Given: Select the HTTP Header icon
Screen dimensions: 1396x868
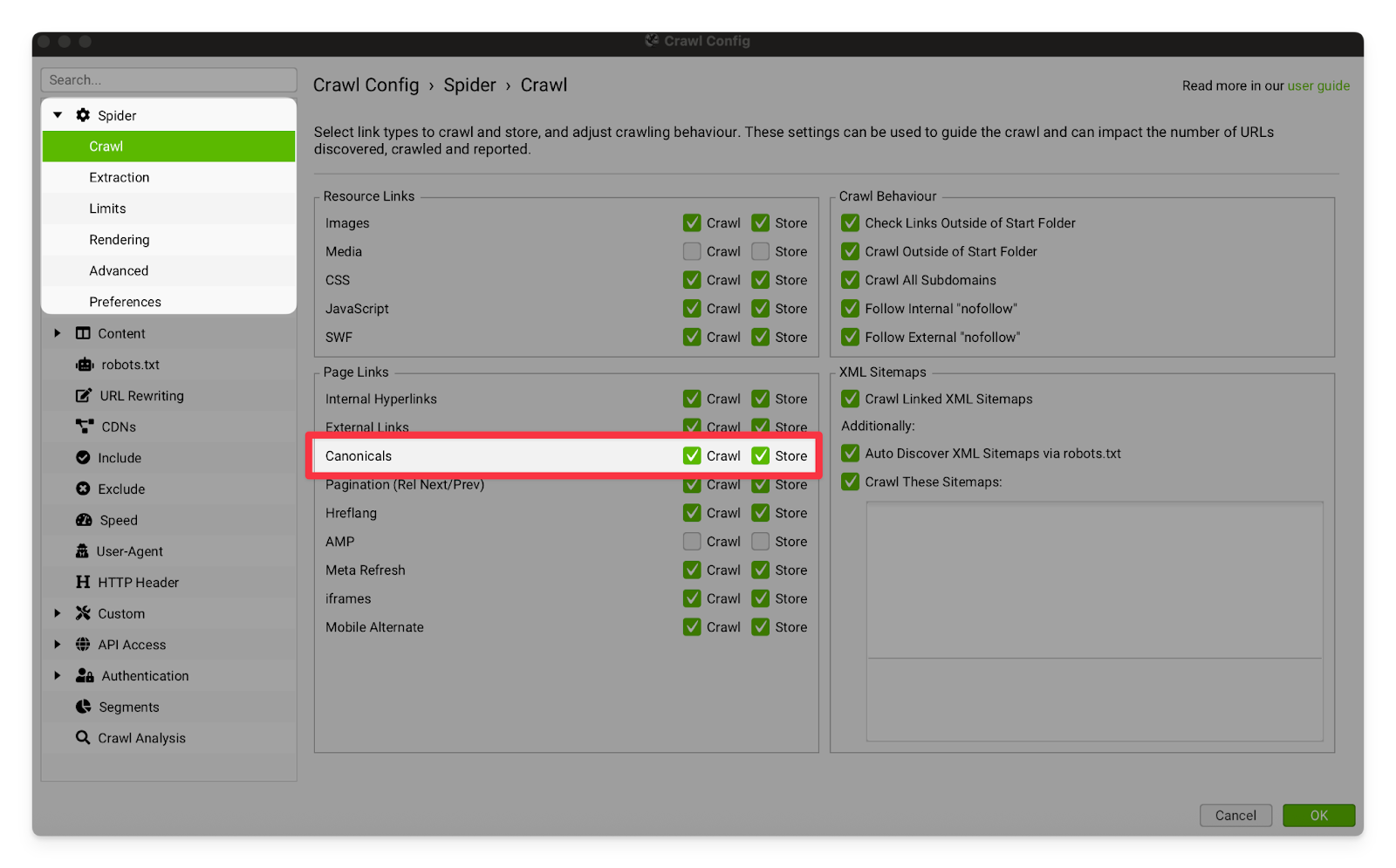Looking at the screenshot, I should click(x=83, y=583).
